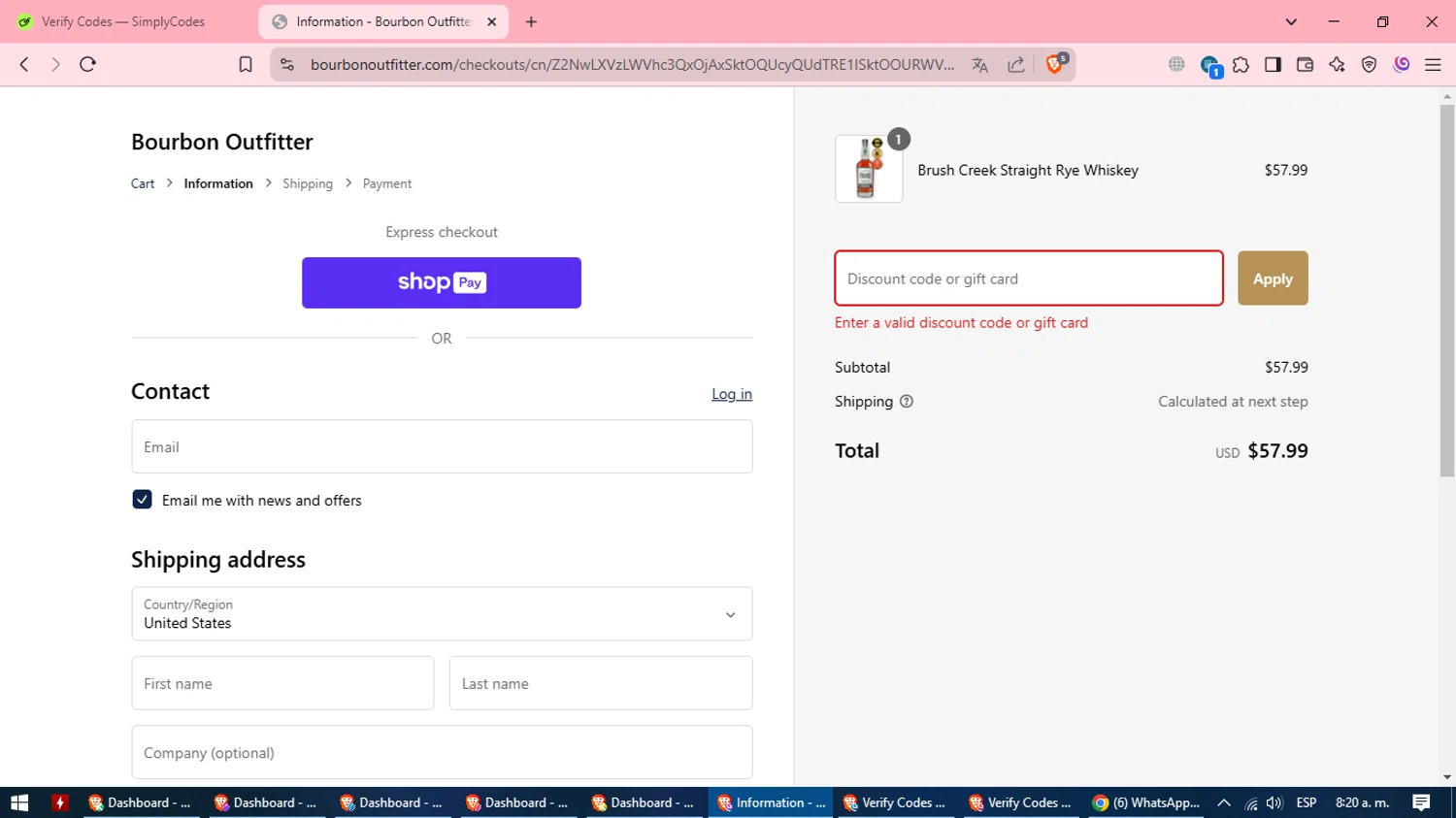The width and height of the screenshot is (1456, 818).
Task: Show hidden system tray icons
Action: (x=1224, y=802)
